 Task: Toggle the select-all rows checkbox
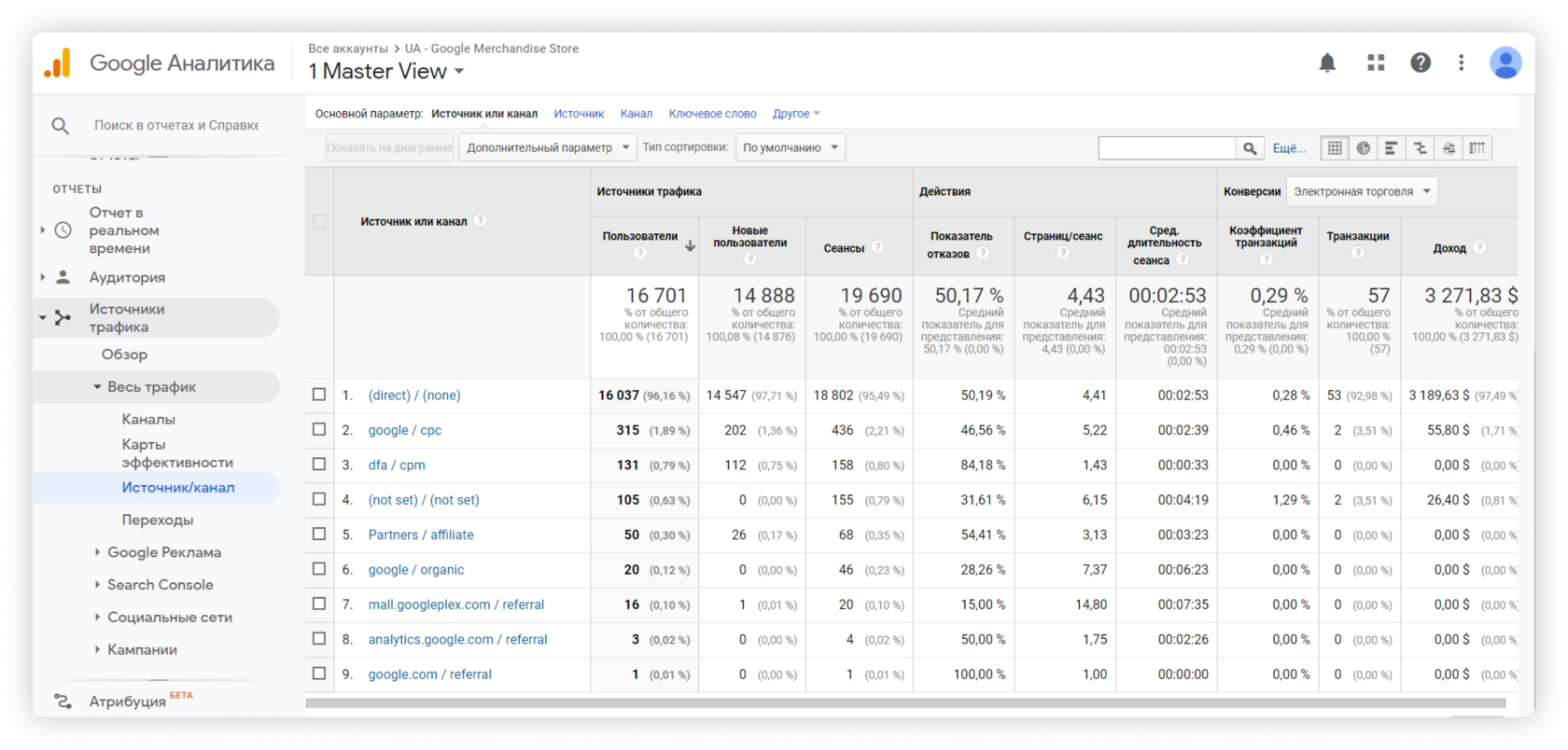click(320, 222)
